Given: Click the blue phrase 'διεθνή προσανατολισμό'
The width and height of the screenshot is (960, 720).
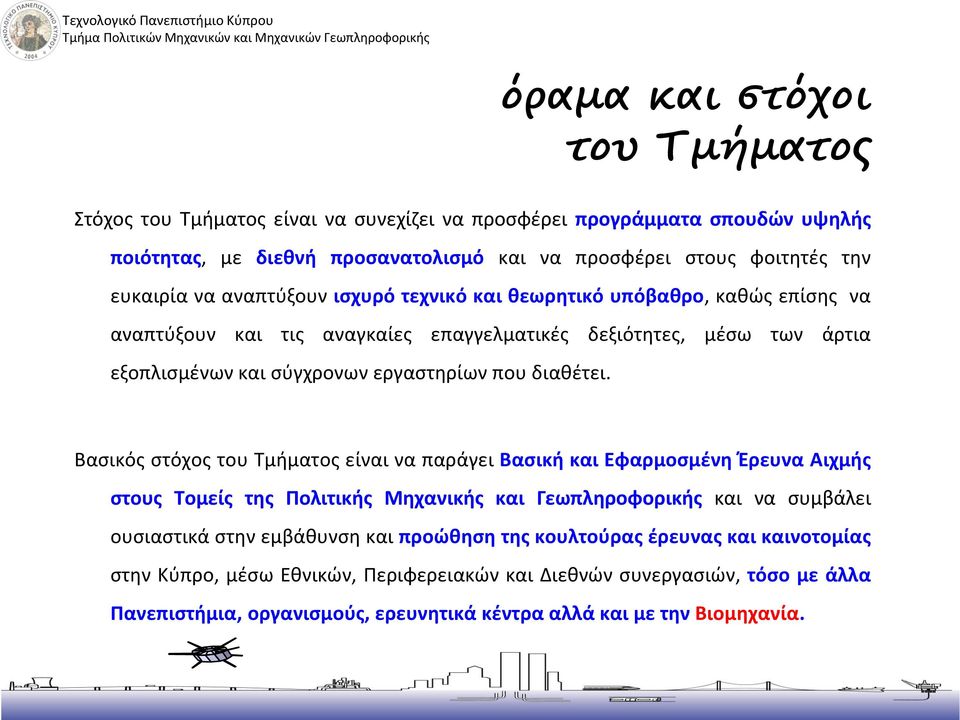Looking at the screenshot, I should coord(370,258).
